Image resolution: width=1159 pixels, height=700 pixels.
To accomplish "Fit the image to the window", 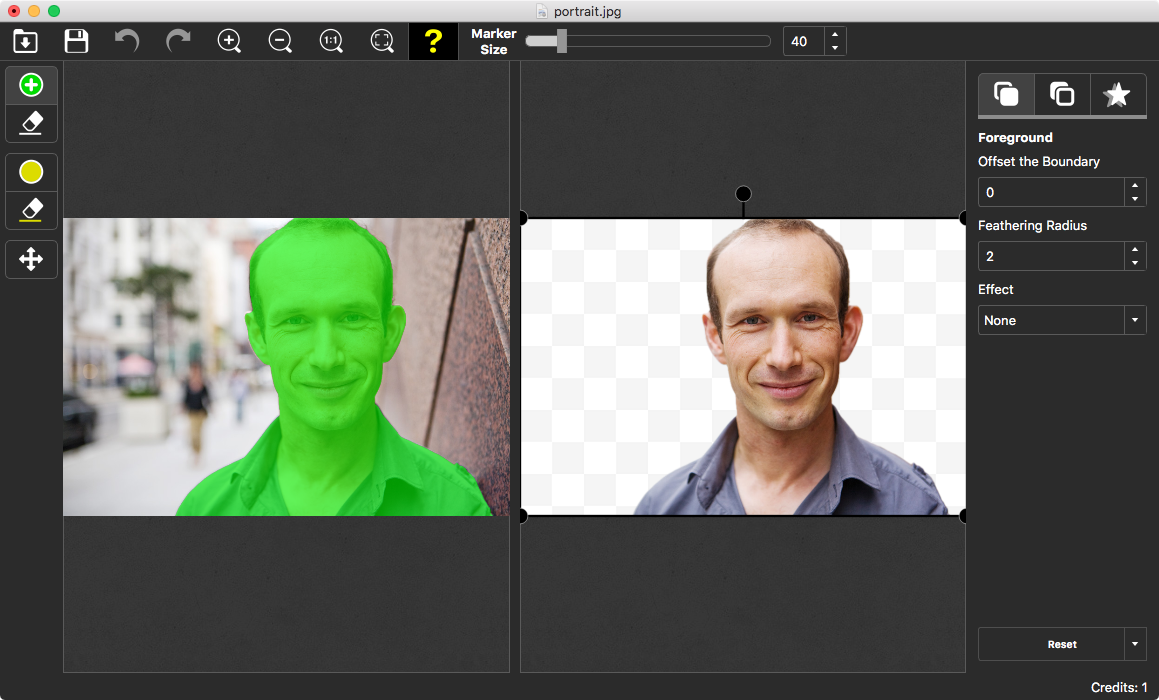I will tap(382, 41).
